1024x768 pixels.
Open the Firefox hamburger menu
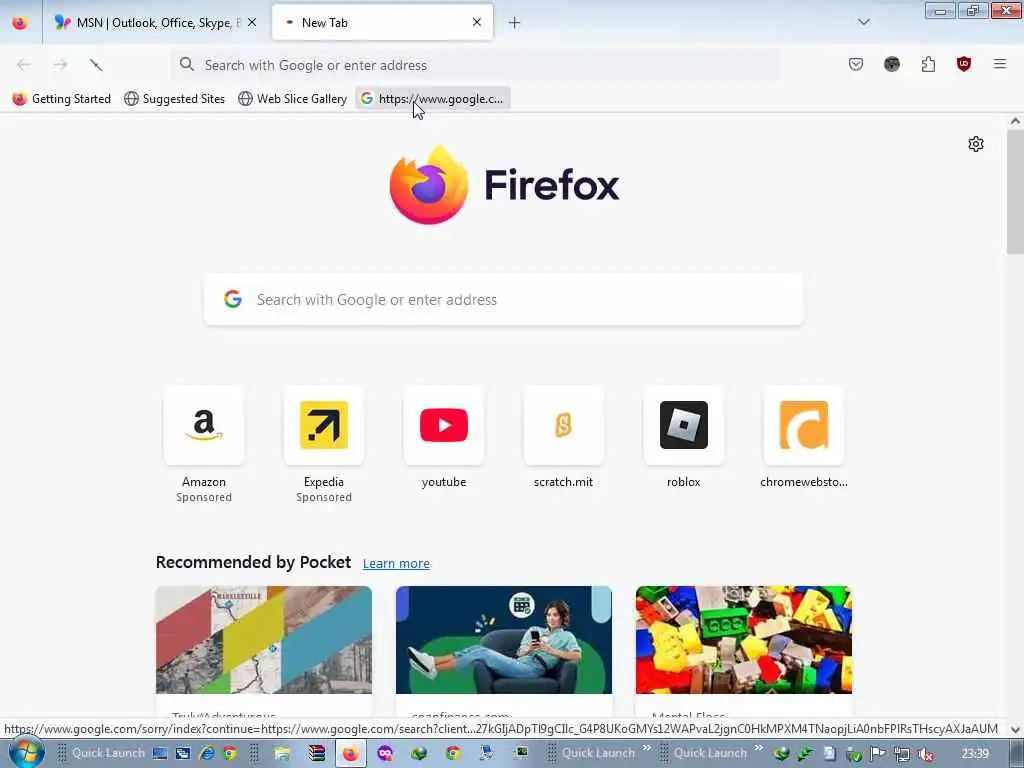[1000, 64]
